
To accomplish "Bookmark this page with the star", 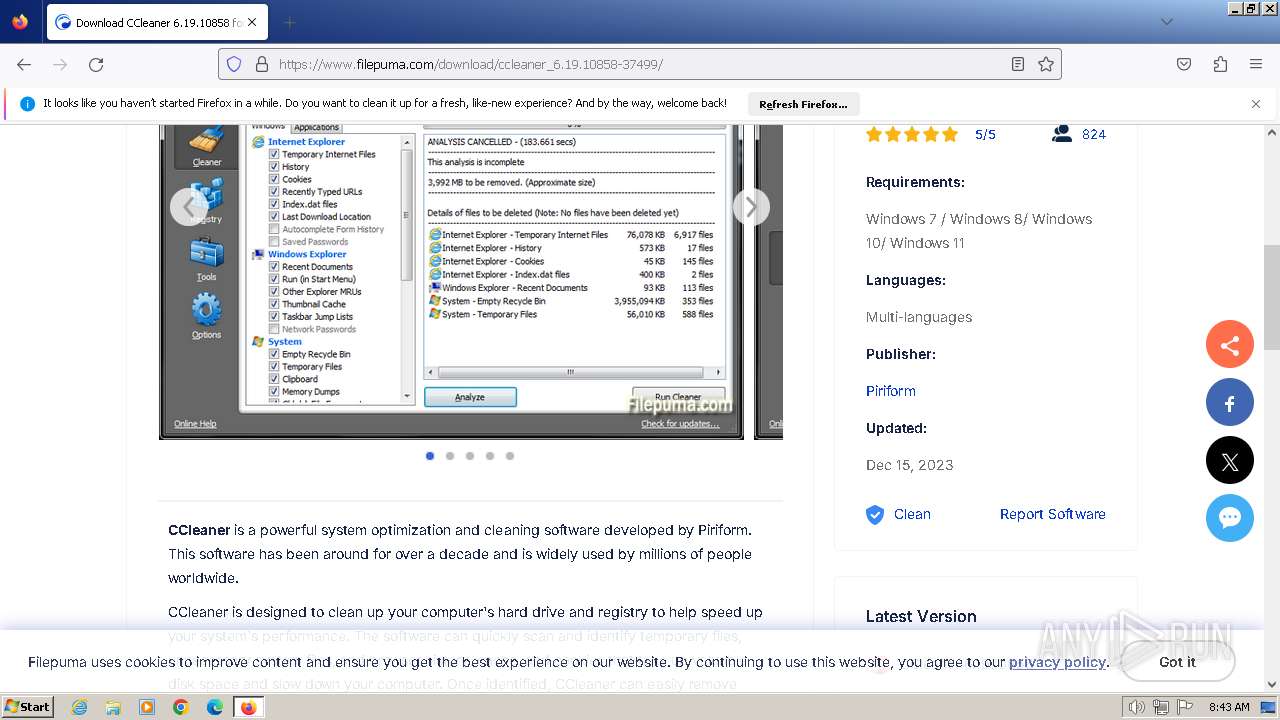I will [x=1046, y=64].
